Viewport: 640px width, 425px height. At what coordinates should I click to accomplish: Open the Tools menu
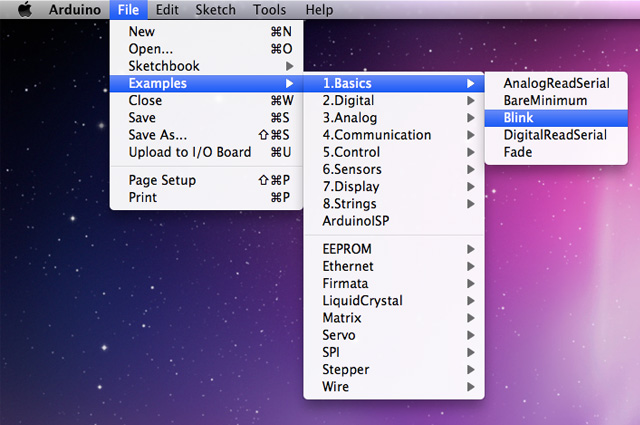coord(269,10)
